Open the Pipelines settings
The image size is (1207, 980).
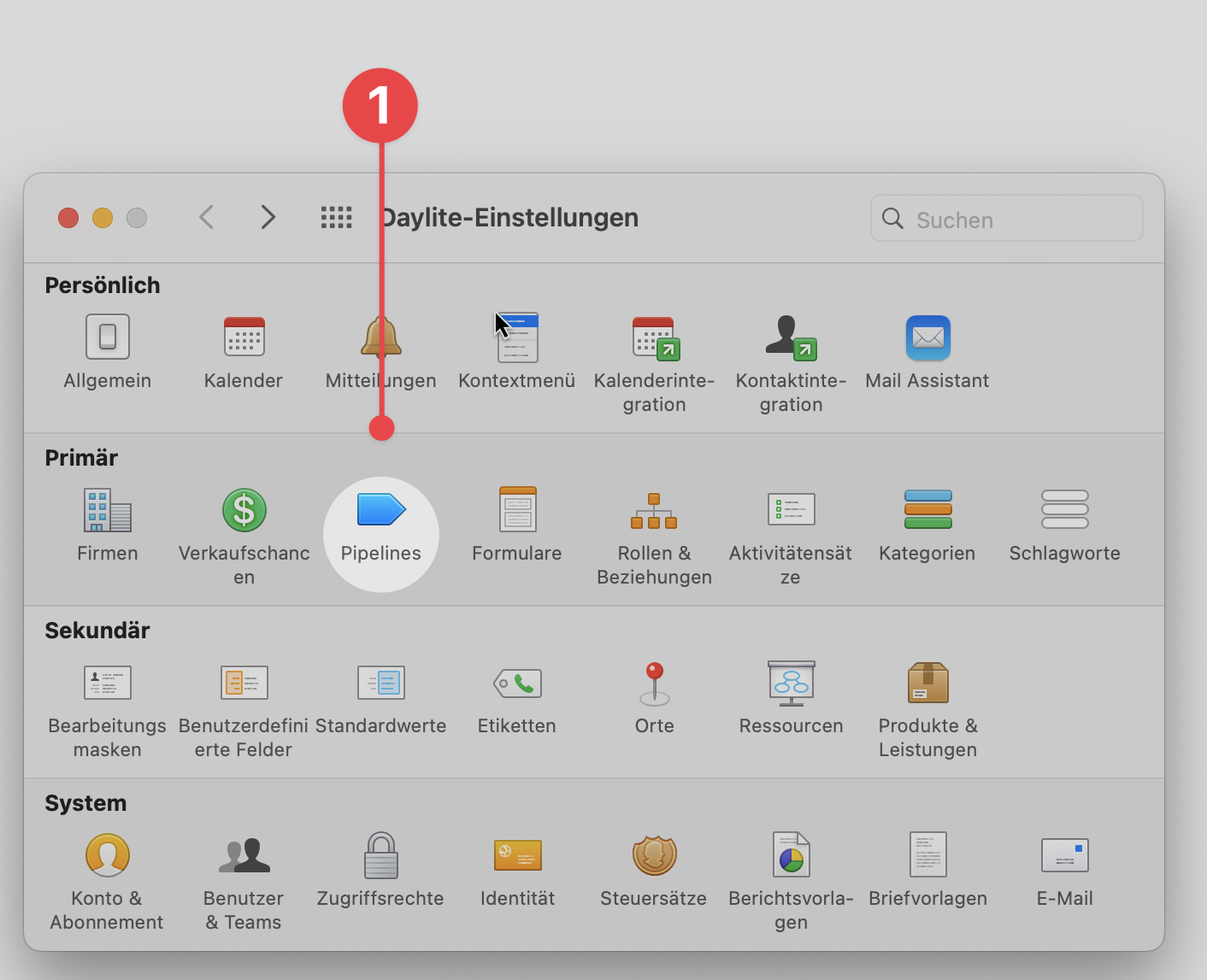coord(380,525)
